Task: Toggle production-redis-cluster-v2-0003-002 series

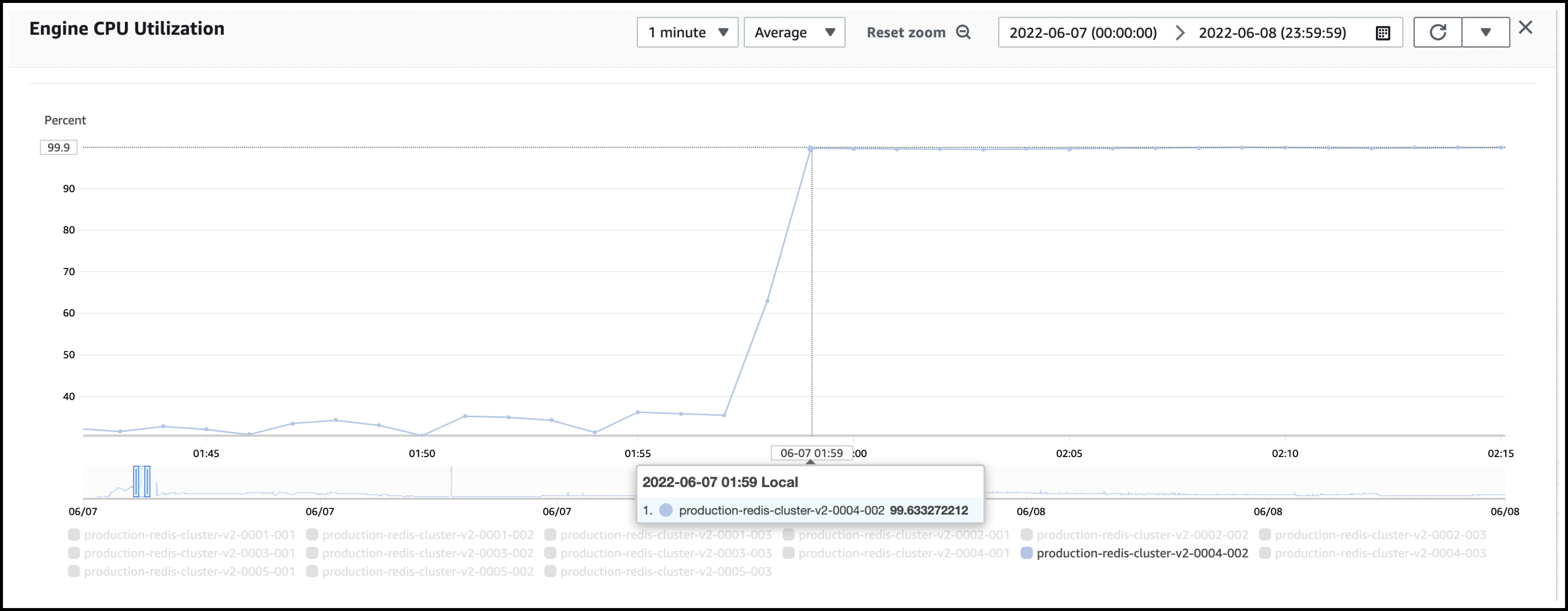Action: click(x=420, y=553)
